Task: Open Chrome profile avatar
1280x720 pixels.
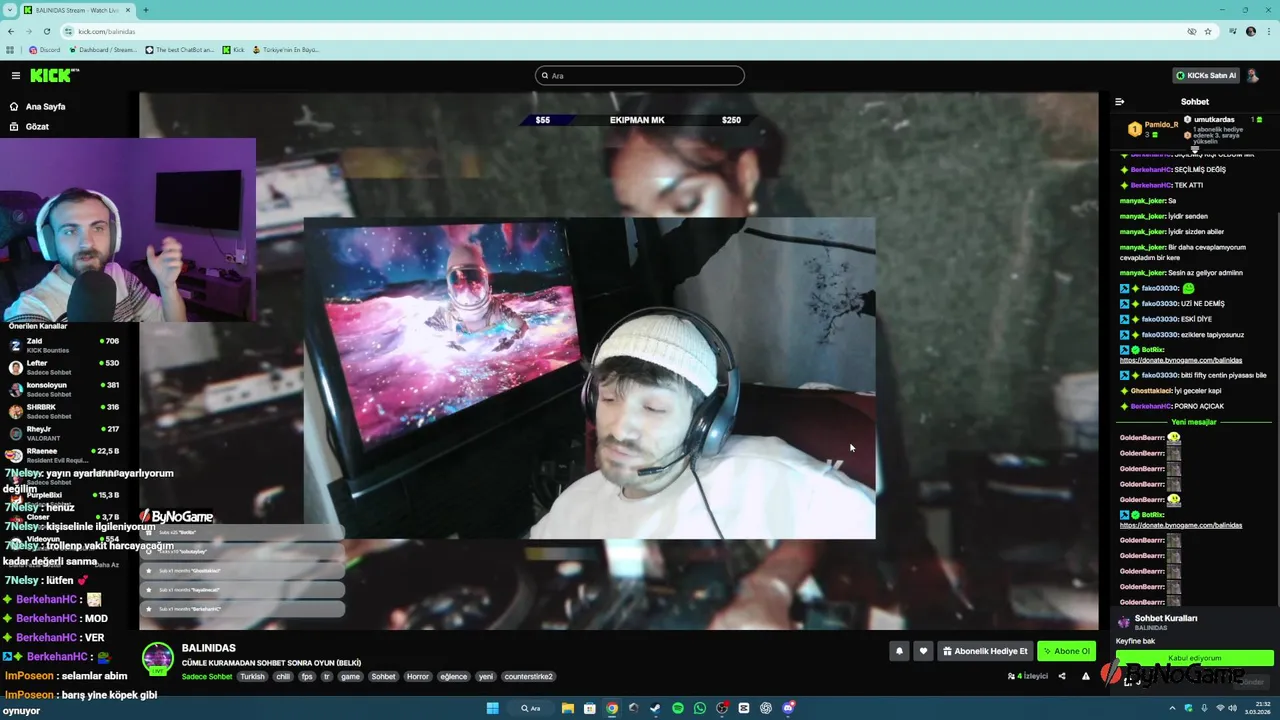Action: coord(1250,31)
